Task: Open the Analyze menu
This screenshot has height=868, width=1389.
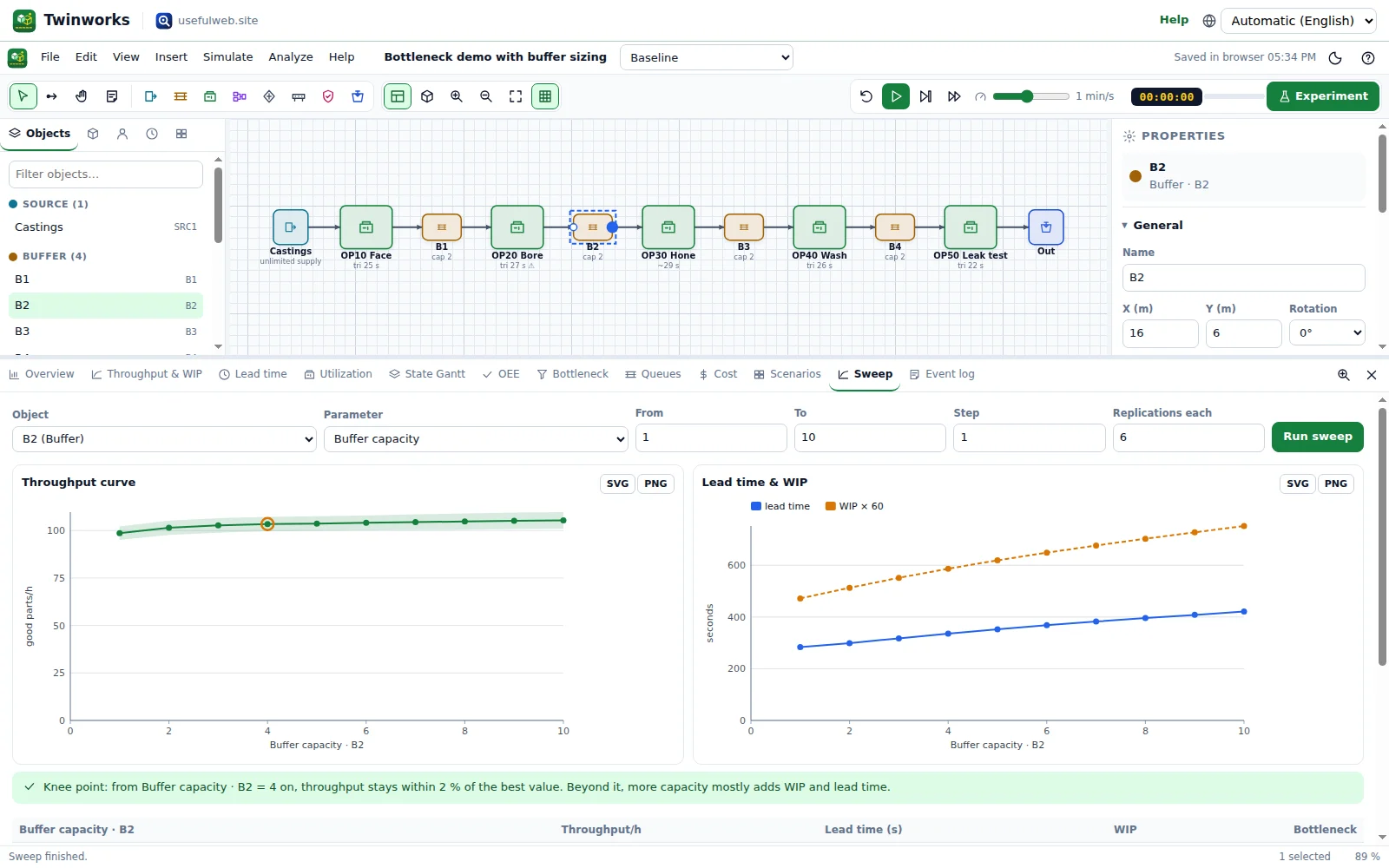Action: (291, 57)
